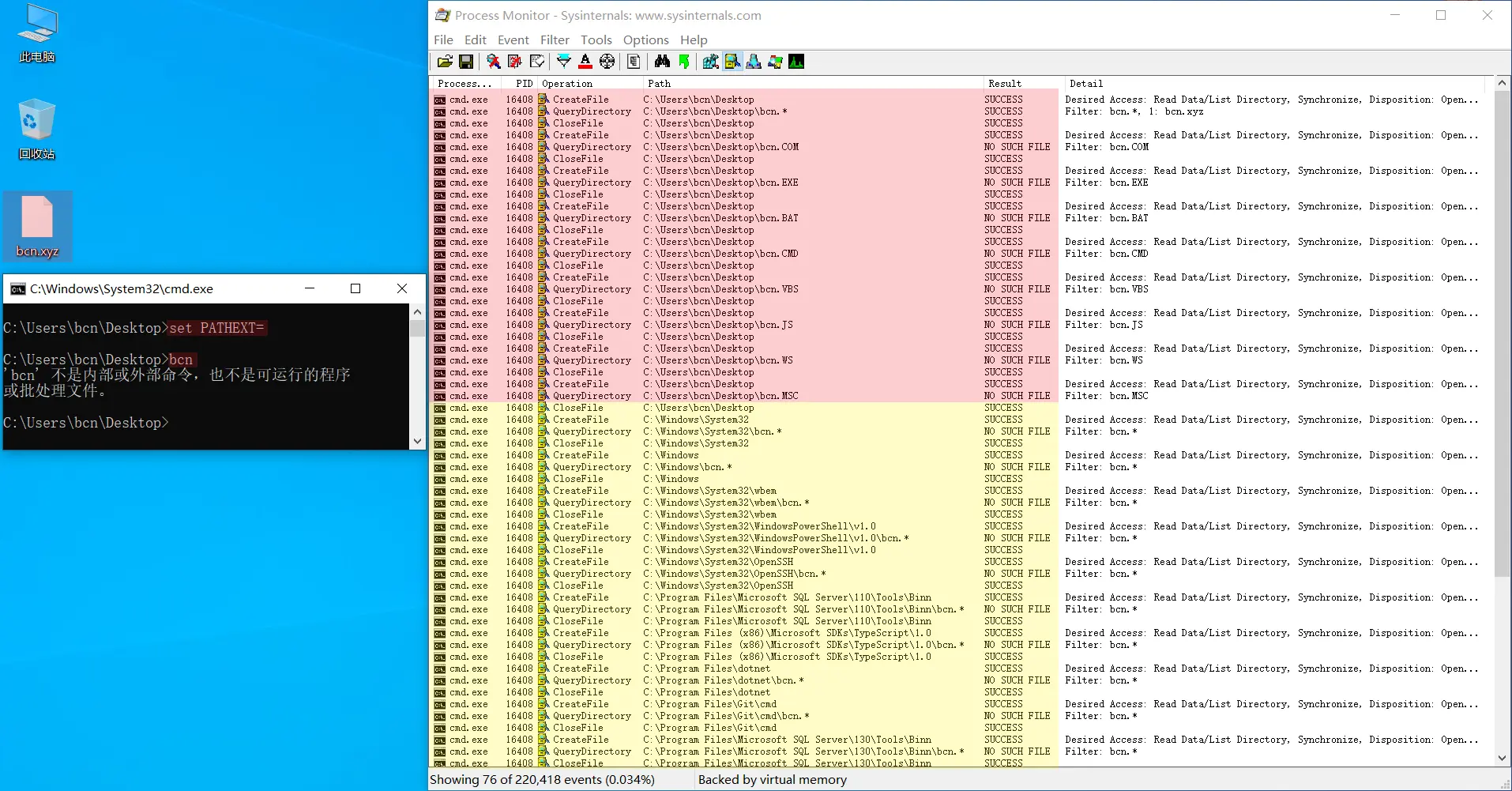Click the cmd window scroll down arrow

418,442
